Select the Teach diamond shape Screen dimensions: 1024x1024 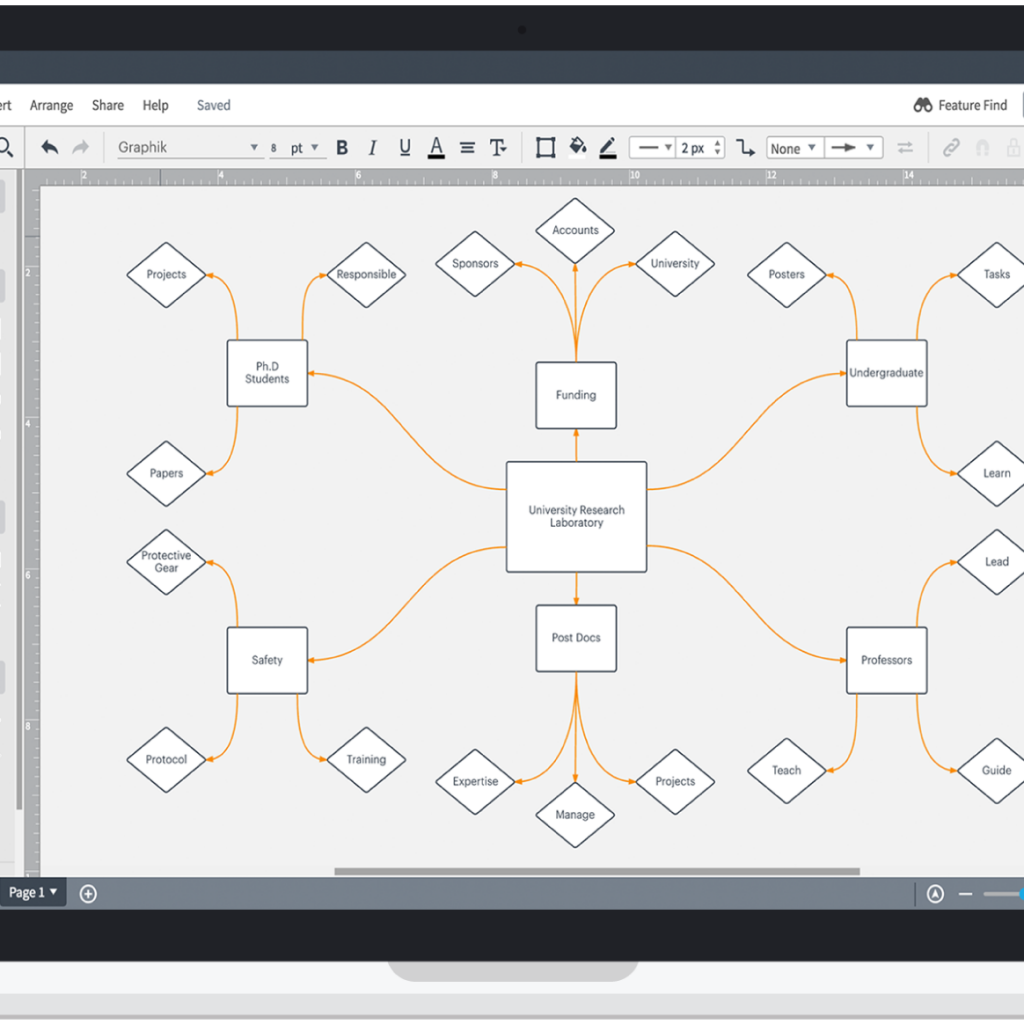786,771
